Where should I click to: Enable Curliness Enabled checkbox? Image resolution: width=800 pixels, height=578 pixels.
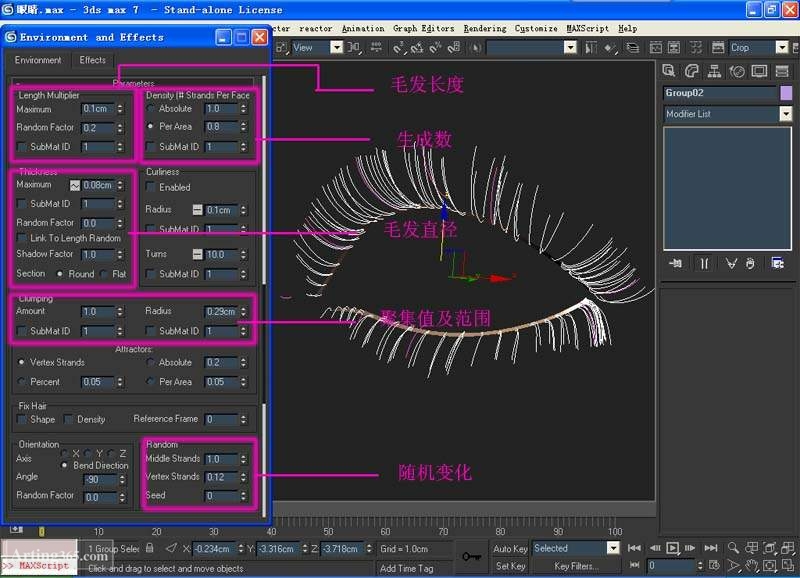pos(151,187)
